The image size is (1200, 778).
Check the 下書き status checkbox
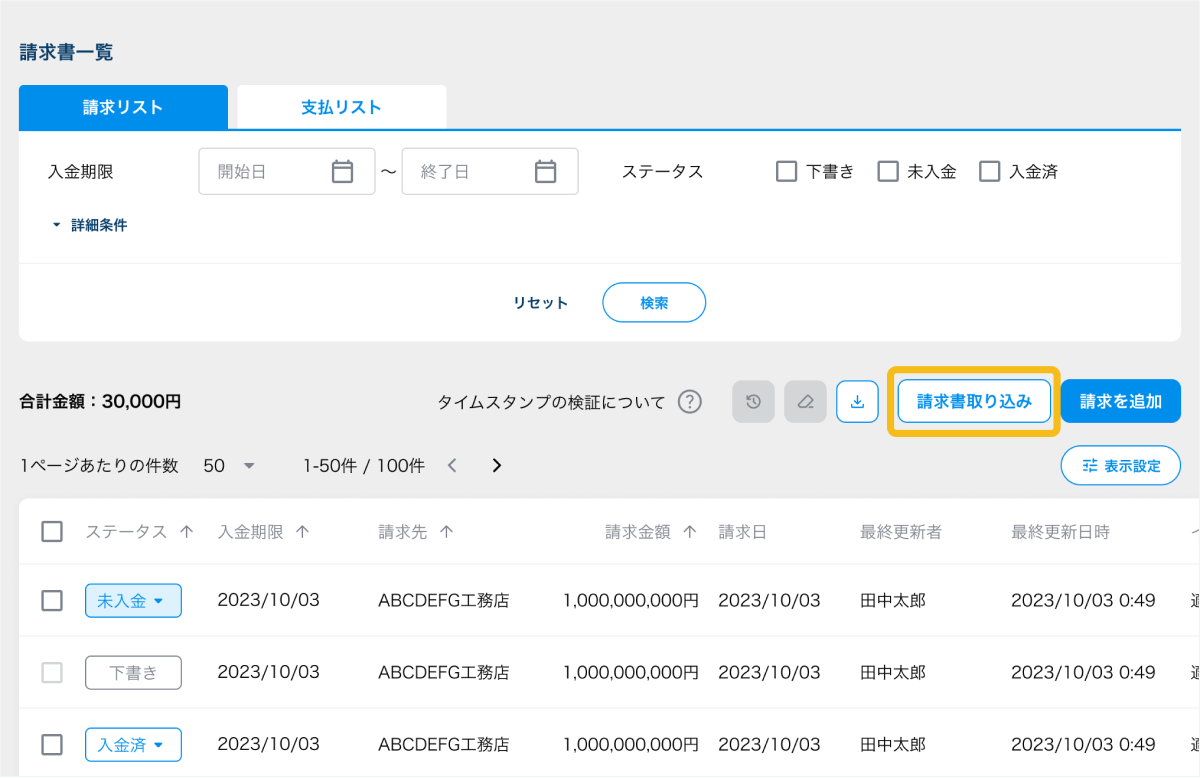pos(786,171)
